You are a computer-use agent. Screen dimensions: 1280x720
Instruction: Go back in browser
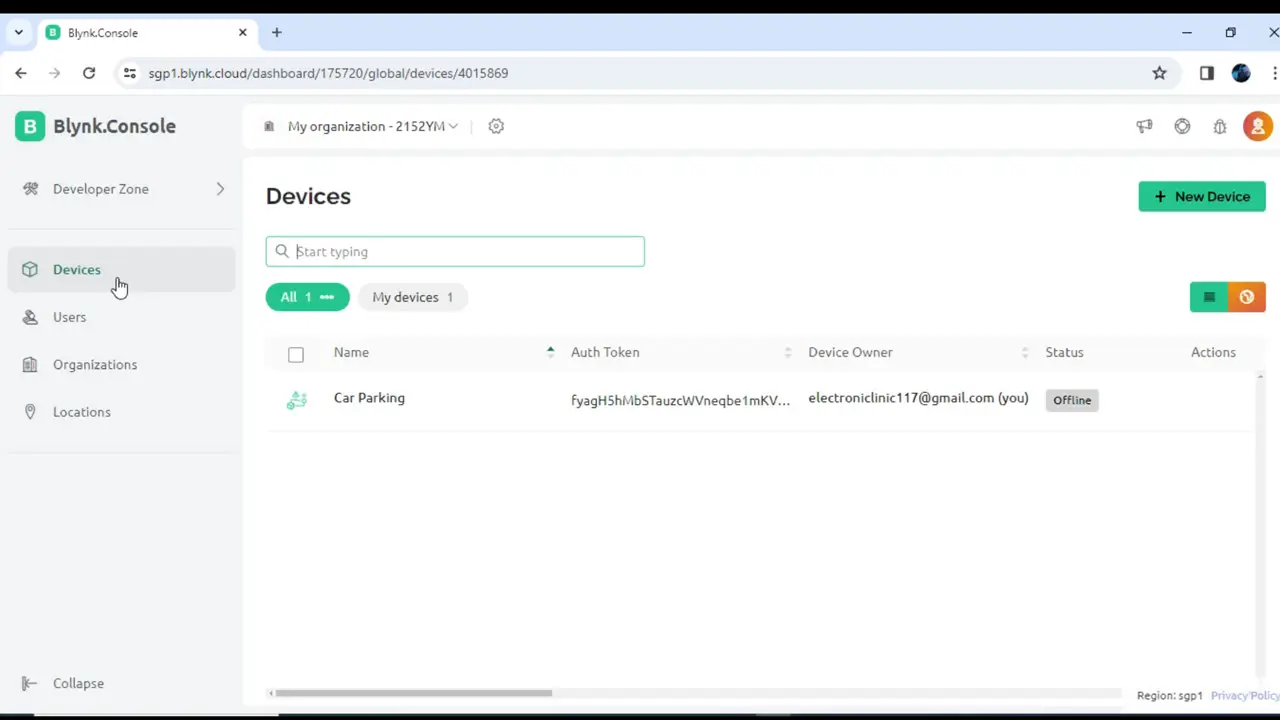(21, 73)
